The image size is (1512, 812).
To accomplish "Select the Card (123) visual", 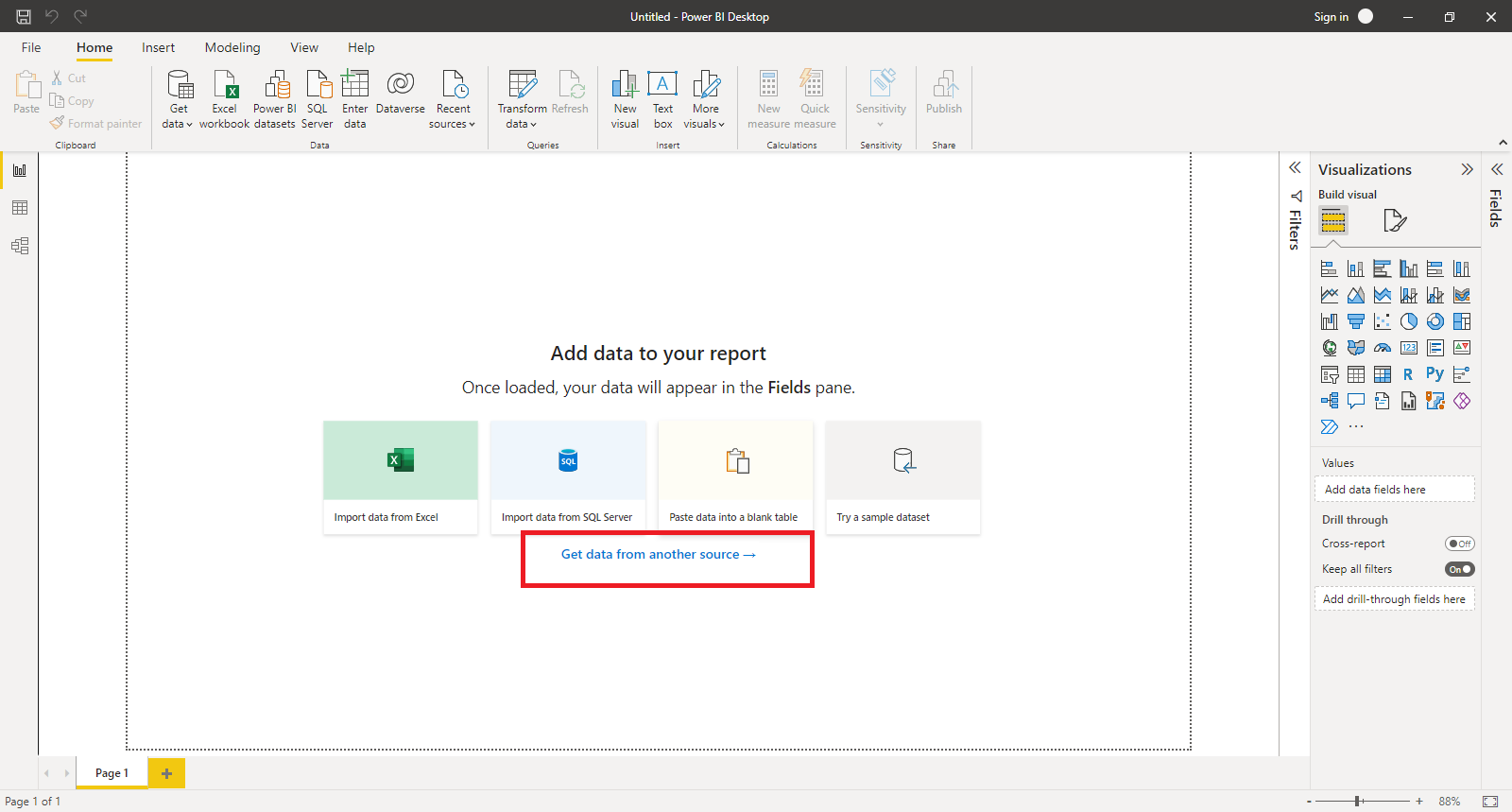I will point(1408,348).
